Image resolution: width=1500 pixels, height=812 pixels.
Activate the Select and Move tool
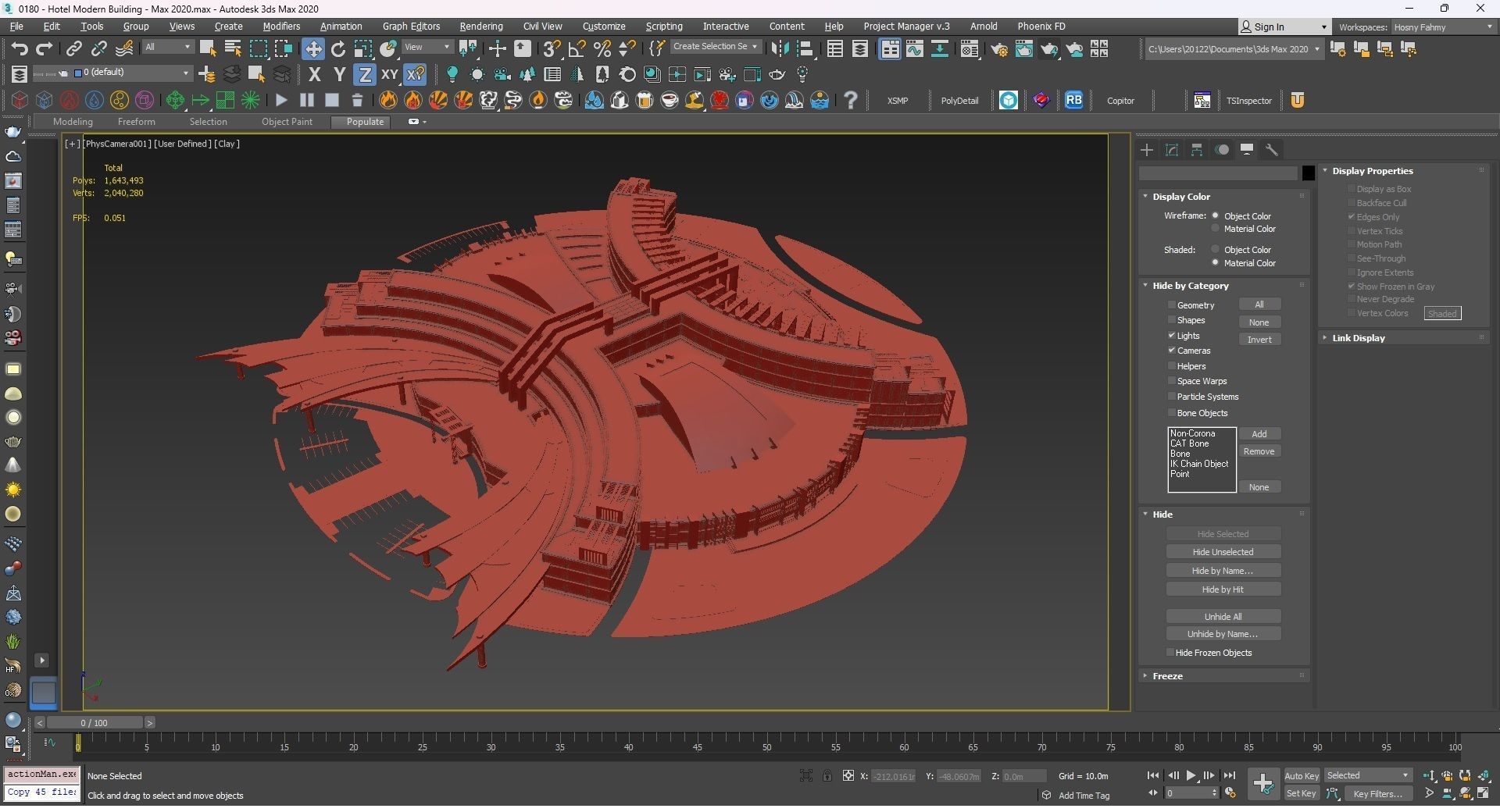point(313,49)
